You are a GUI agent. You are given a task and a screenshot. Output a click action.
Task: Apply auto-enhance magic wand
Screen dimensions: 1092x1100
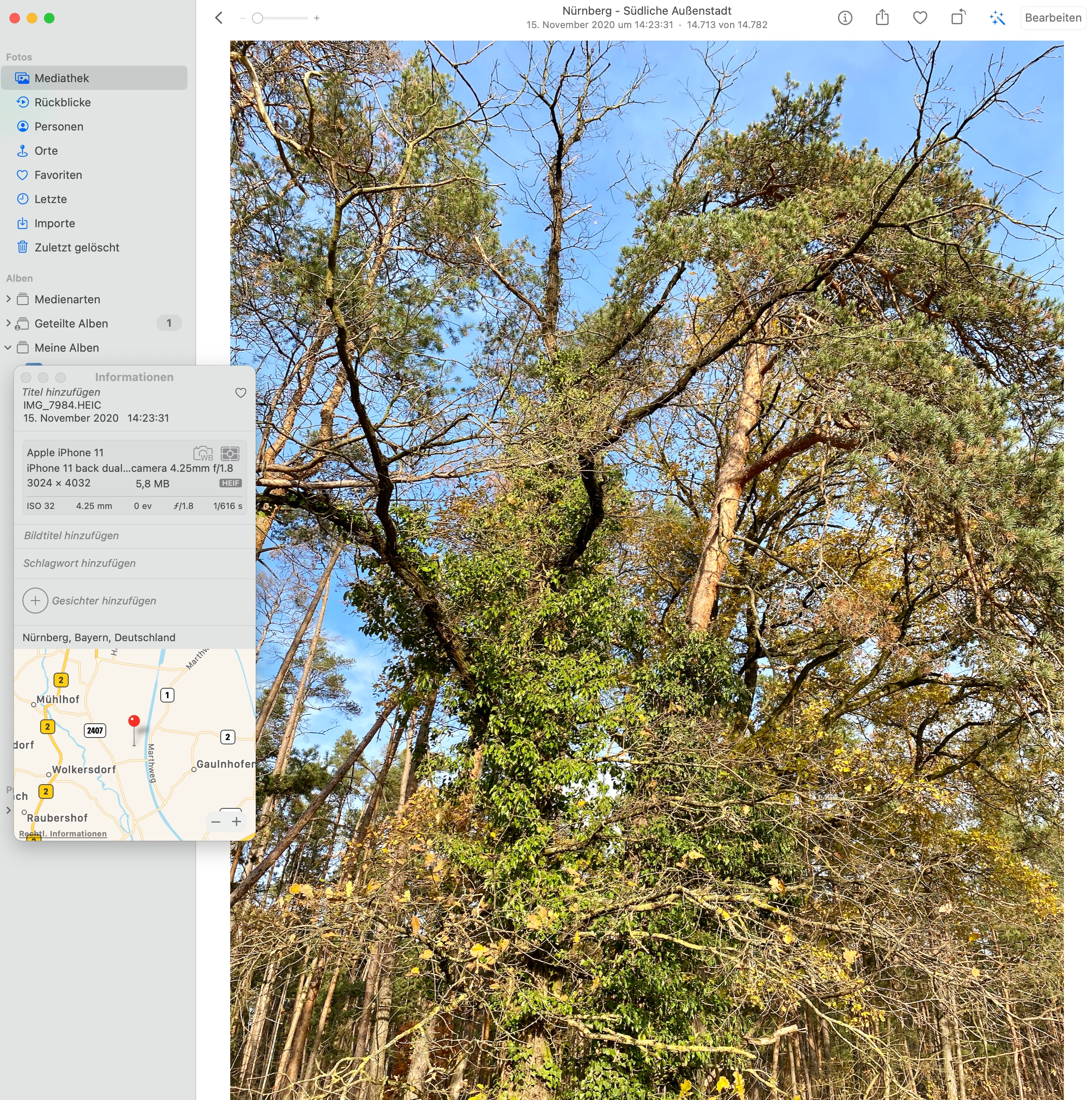point(997,18)
